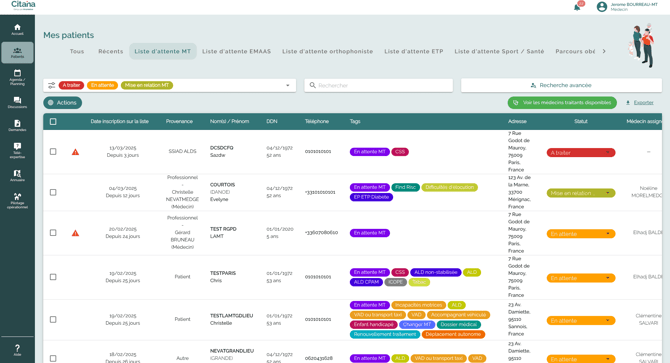This screenshot has height=363, width=670.
Task: Sort by Date inscription sur la liste
Action: (120, 122)
